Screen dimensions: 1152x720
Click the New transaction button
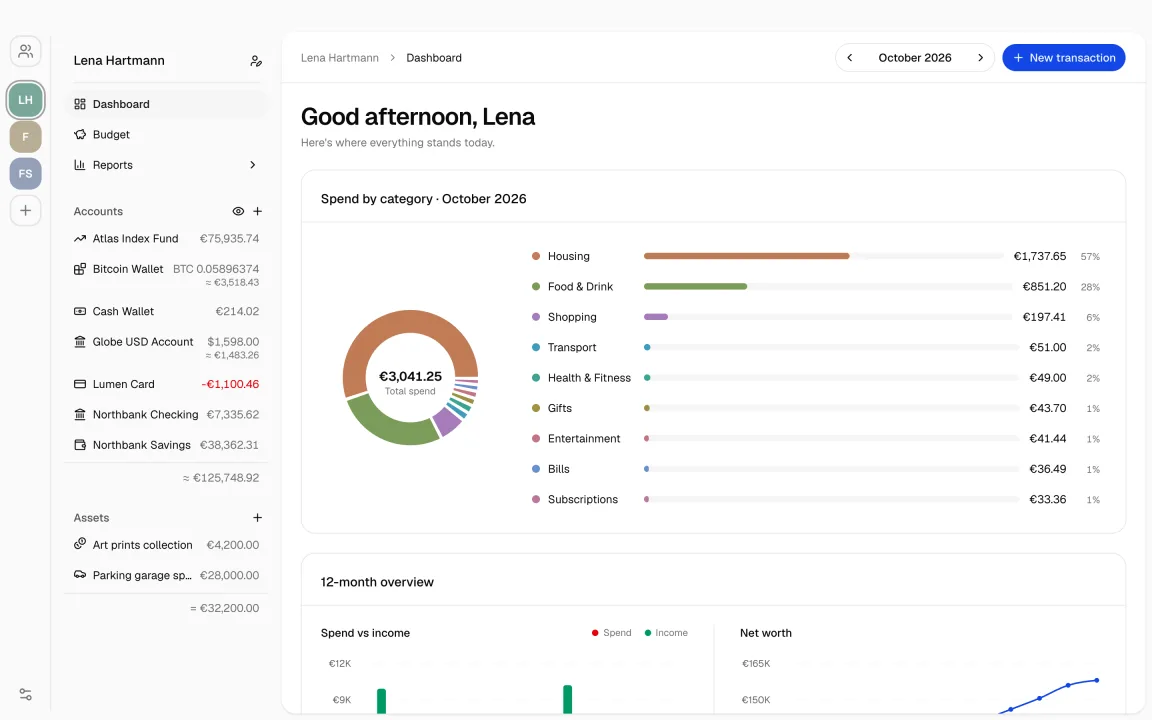(1063, 58)
